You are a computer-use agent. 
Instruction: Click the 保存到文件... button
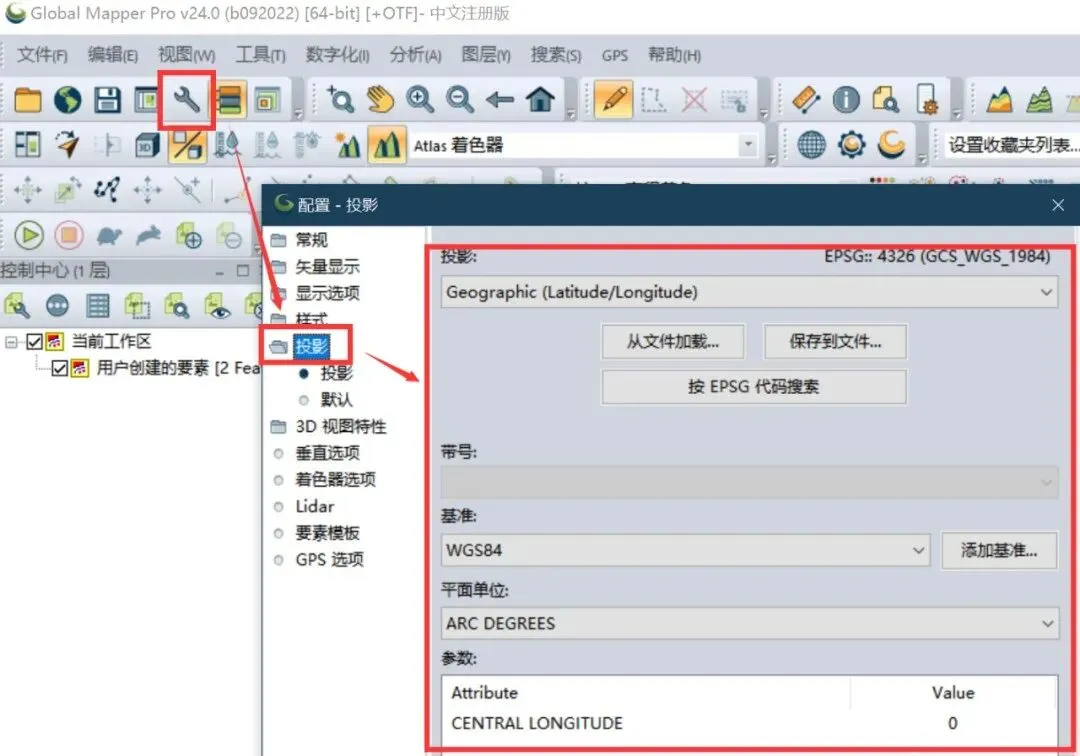click(x=835, y=342)
